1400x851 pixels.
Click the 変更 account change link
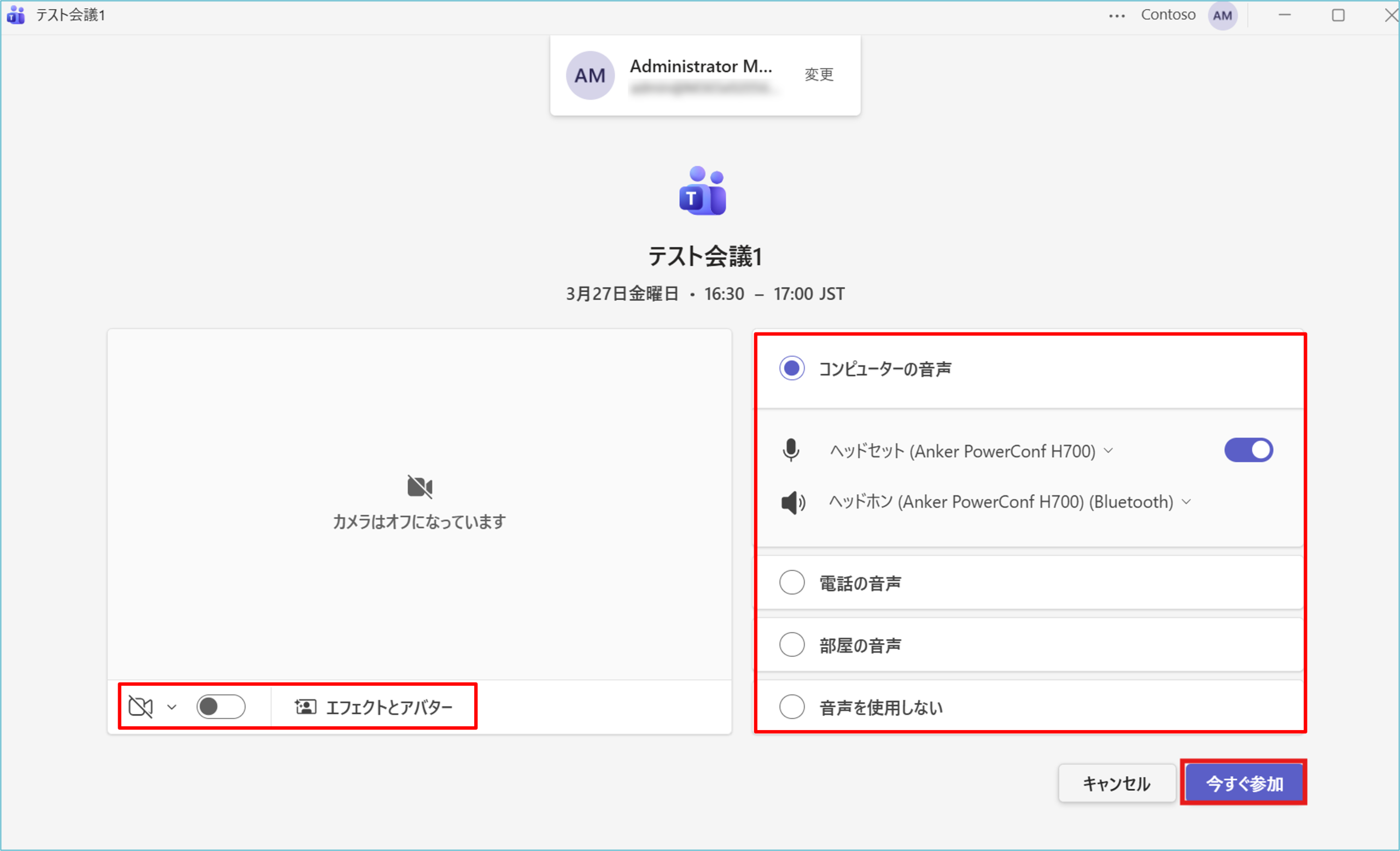coord(819,74)
